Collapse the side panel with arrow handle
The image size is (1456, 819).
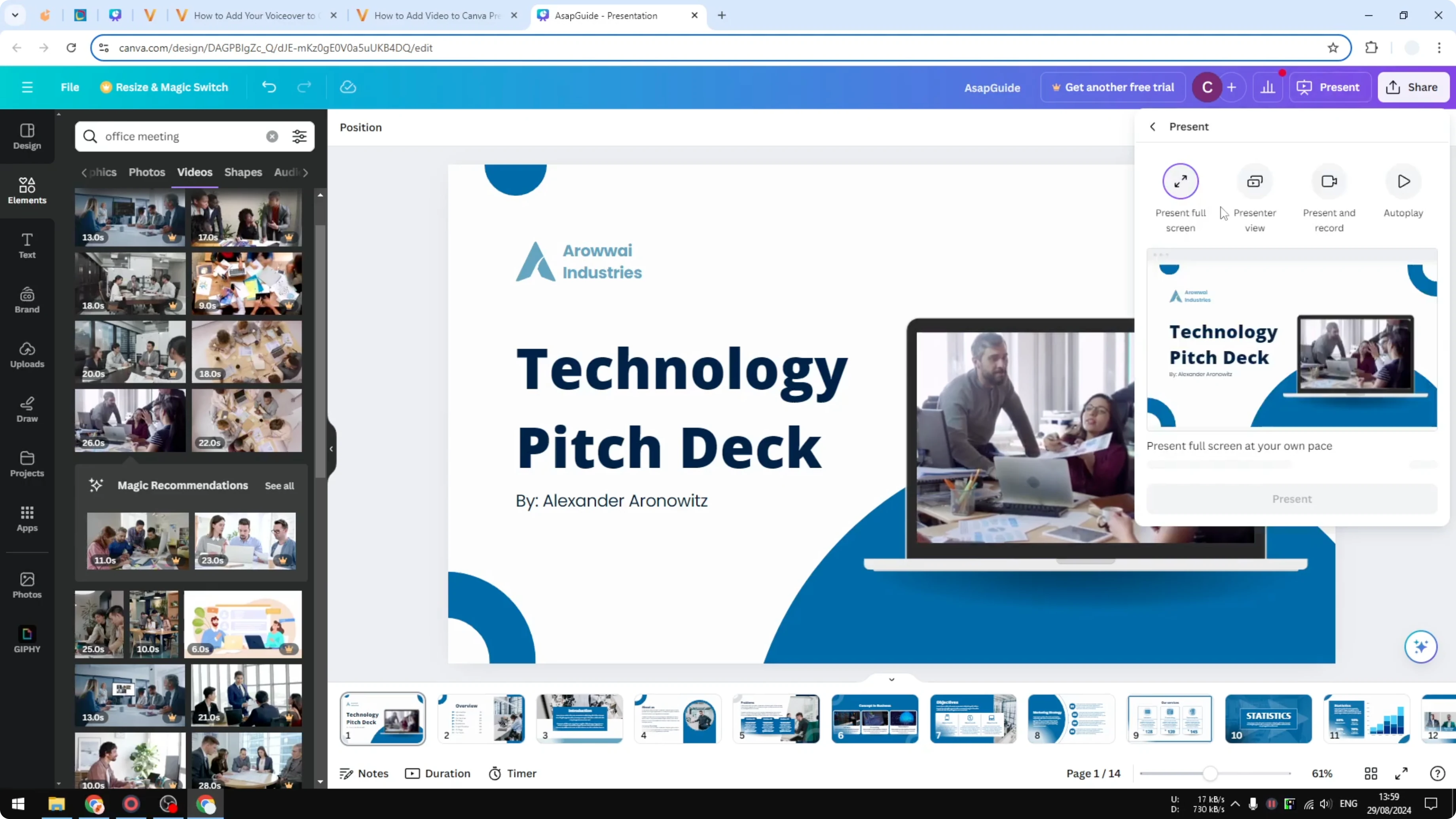(x=331, y=449)
